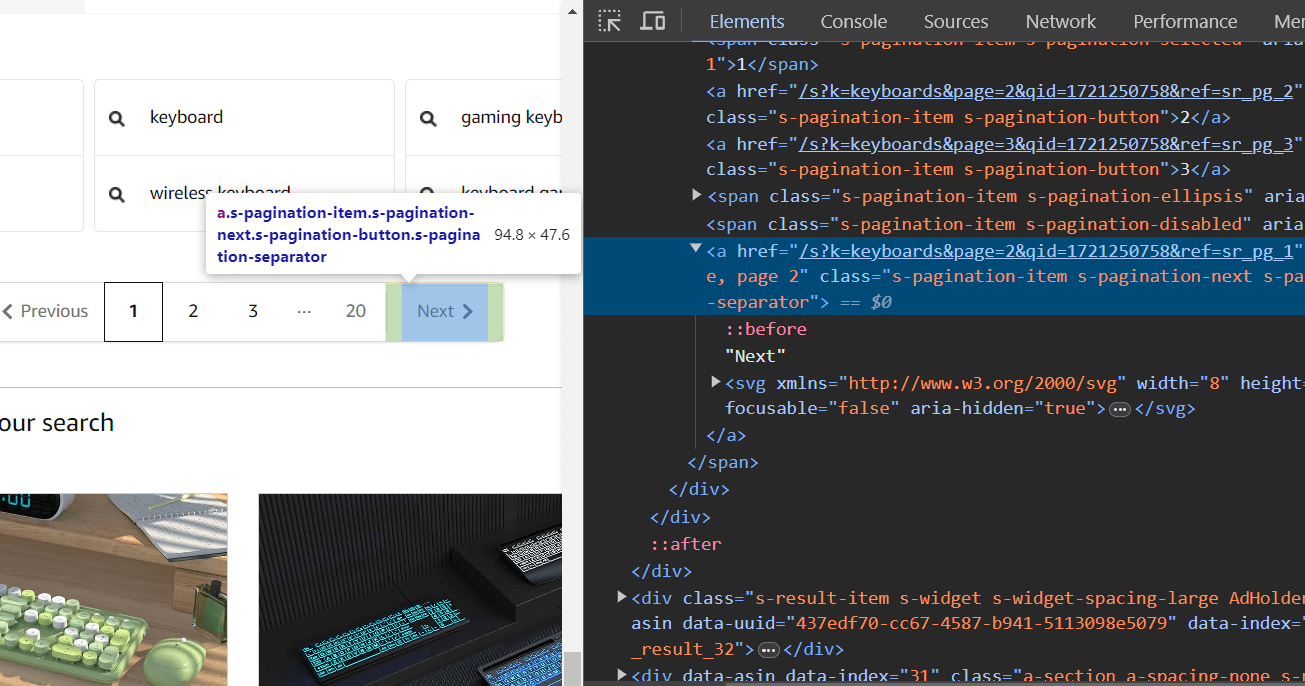Activate the inspect element picker icon
Viewport: 1305px width, 686px height.
[610, 21]
